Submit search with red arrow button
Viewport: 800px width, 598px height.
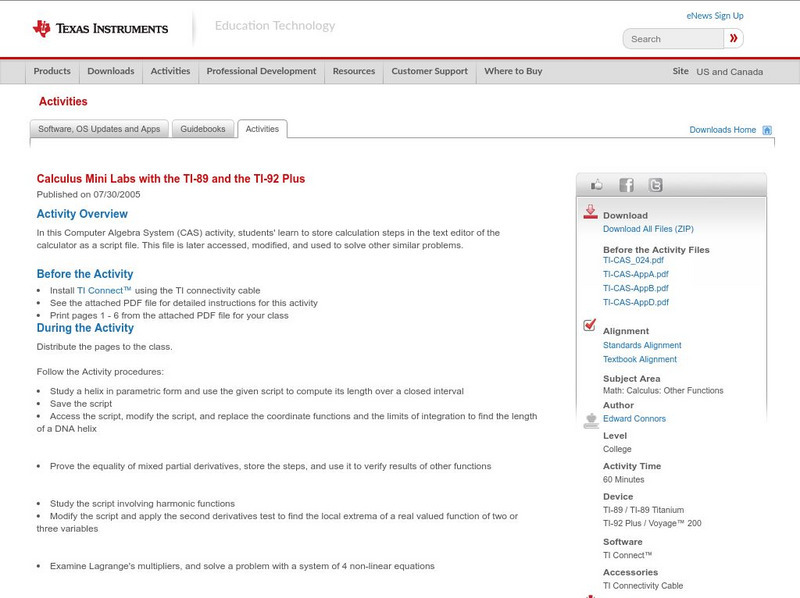[734, 38]
